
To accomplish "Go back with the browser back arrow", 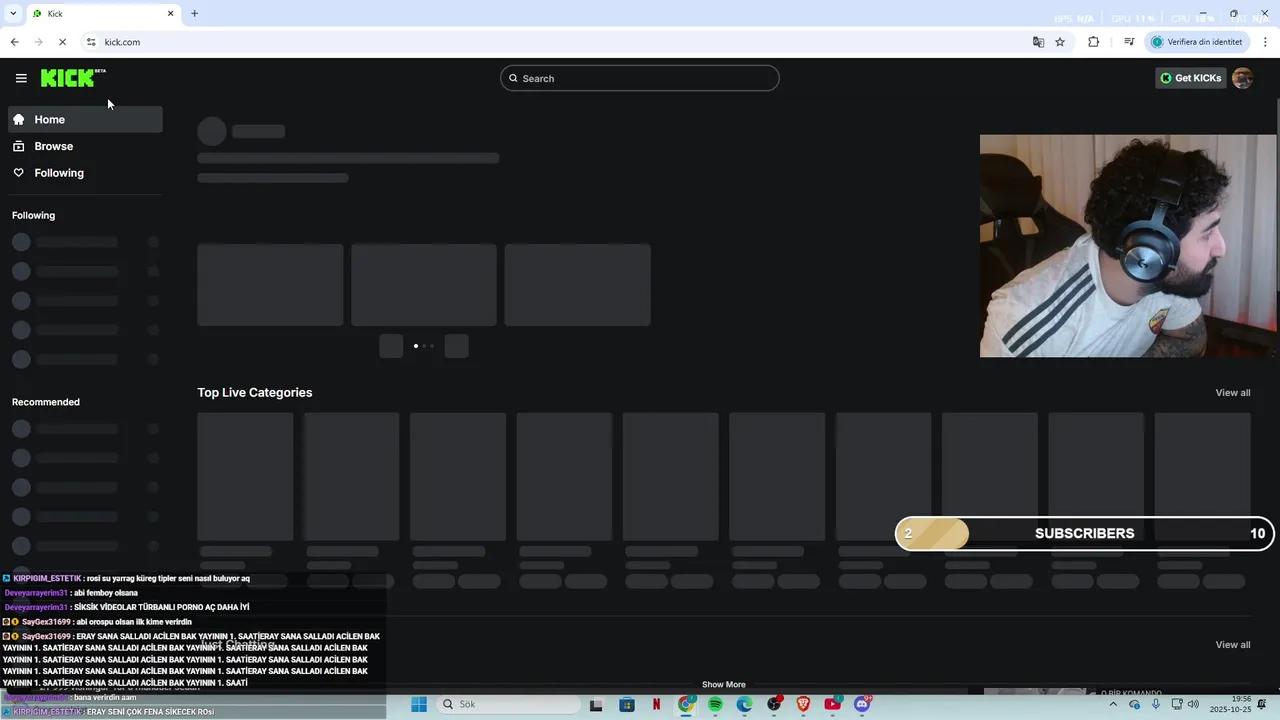I will [x=14, y=42].
